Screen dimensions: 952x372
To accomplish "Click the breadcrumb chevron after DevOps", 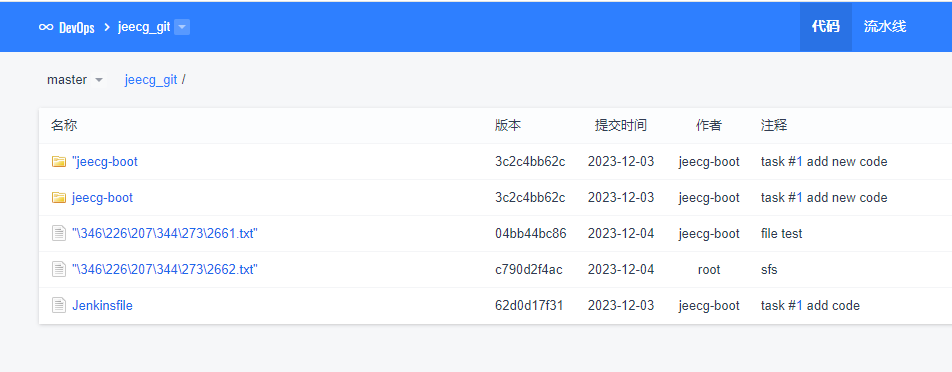I will click(x=107, y=27).
